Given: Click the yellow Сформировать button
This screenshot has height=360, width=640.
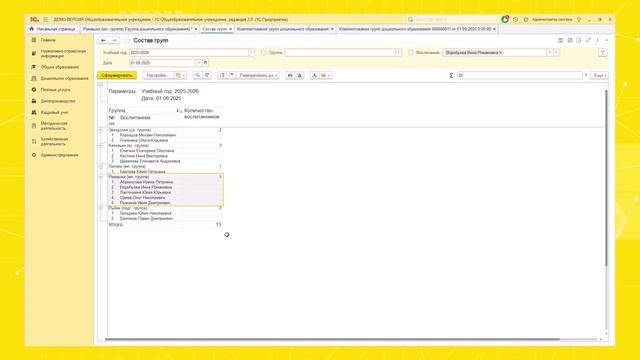Looking at the screenshot, I should click(x=117, y=76).
